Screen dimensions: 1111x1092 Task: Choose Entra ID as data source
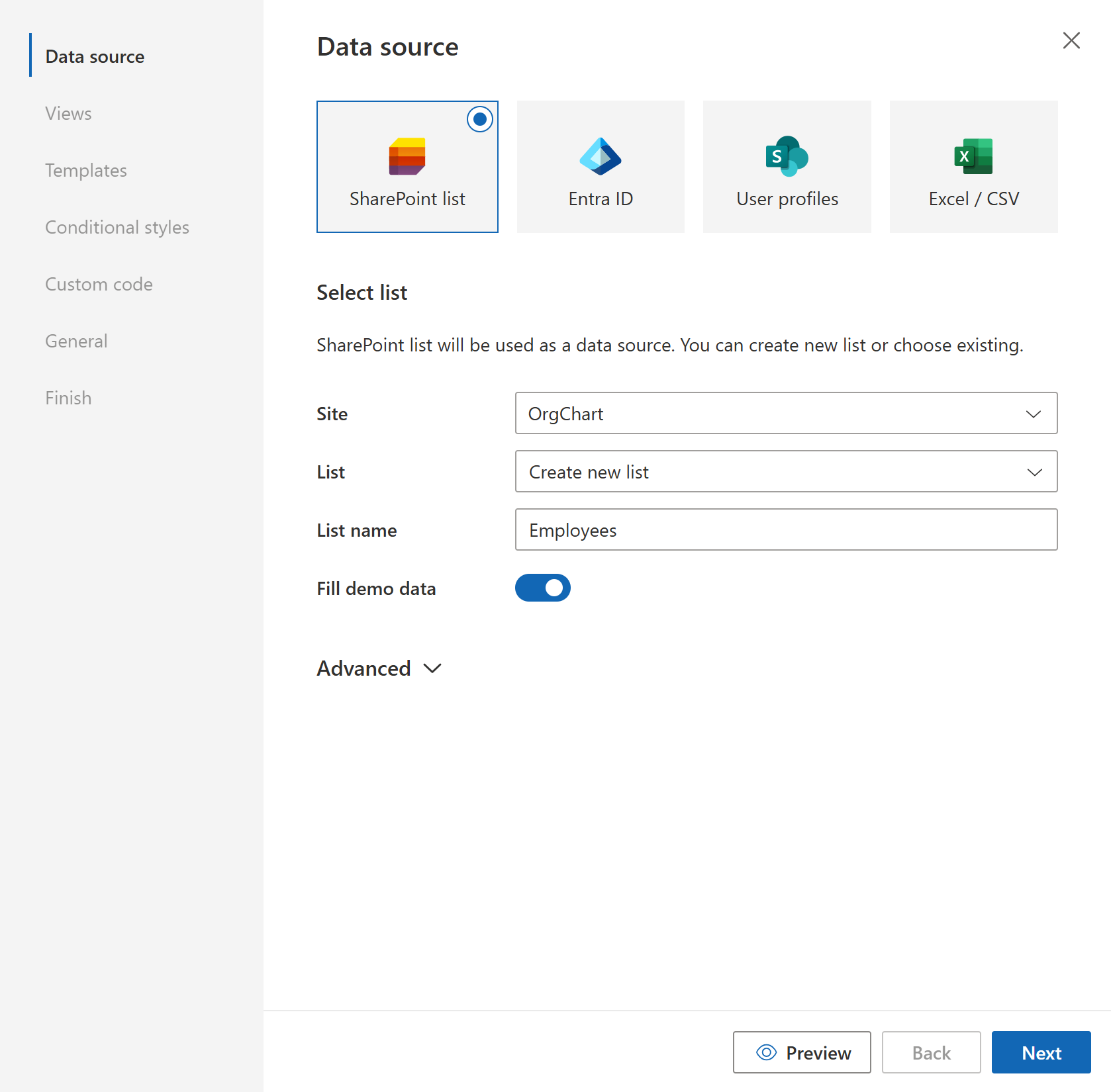pos(600,166)
